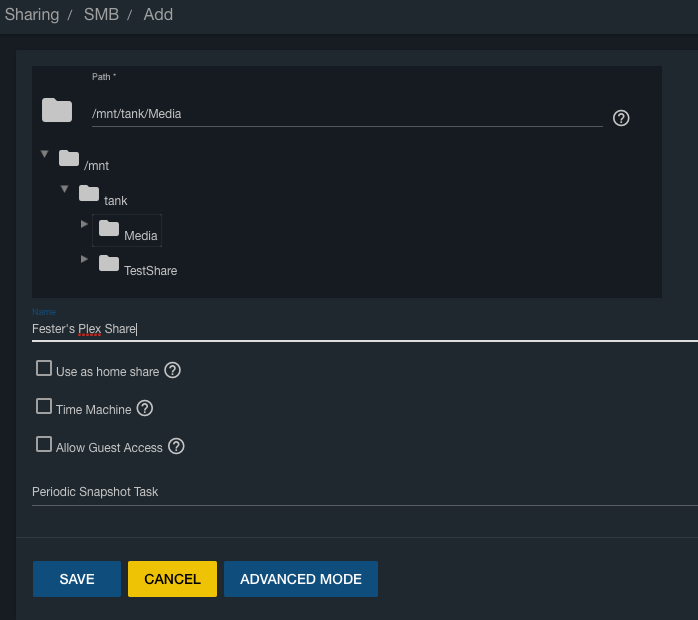Collapse the tank directory arrow
Viewport: 698px width, 620px height.
64,189
